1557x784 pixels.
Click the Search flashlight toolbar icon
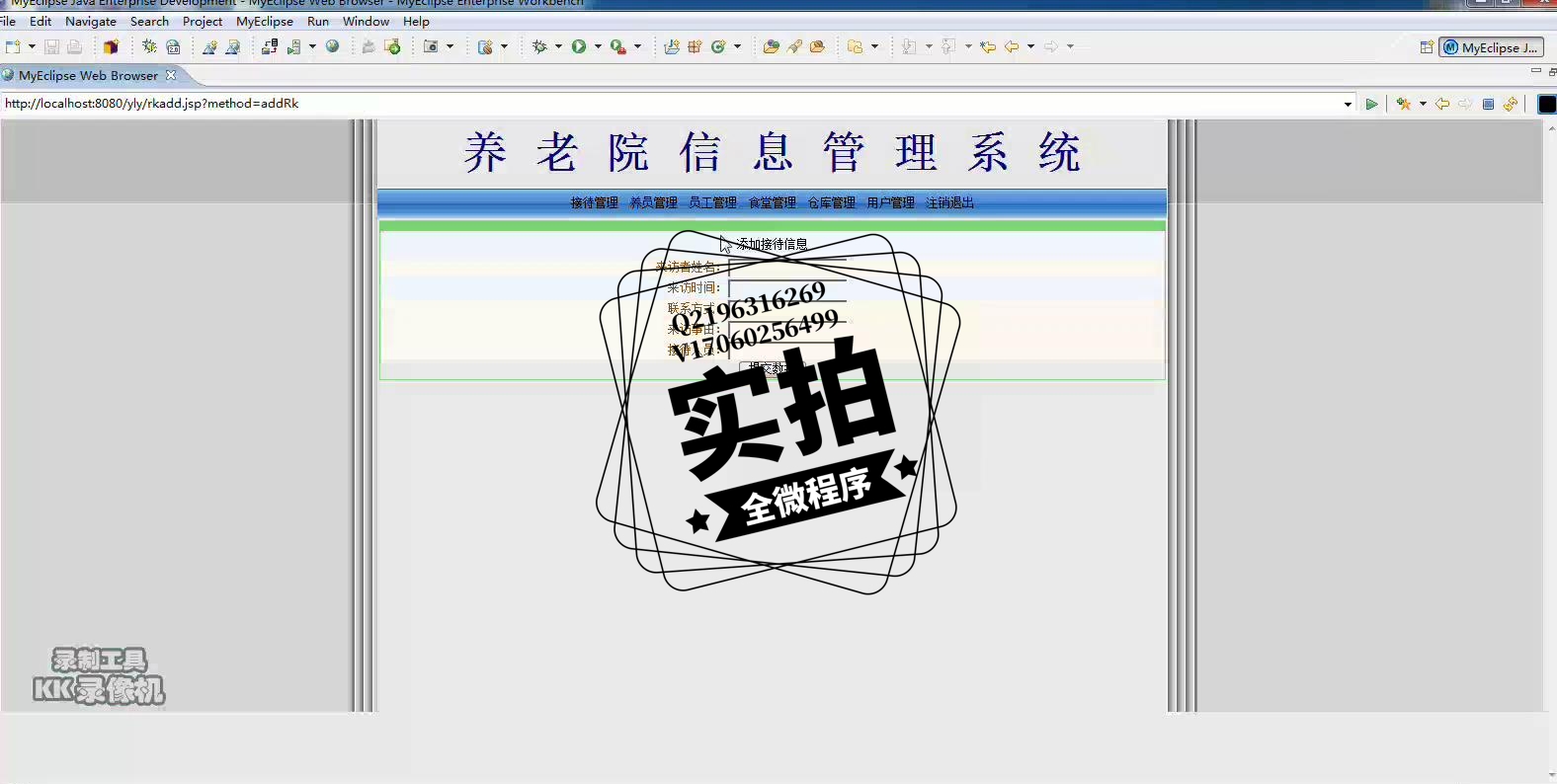pos(794,46)
